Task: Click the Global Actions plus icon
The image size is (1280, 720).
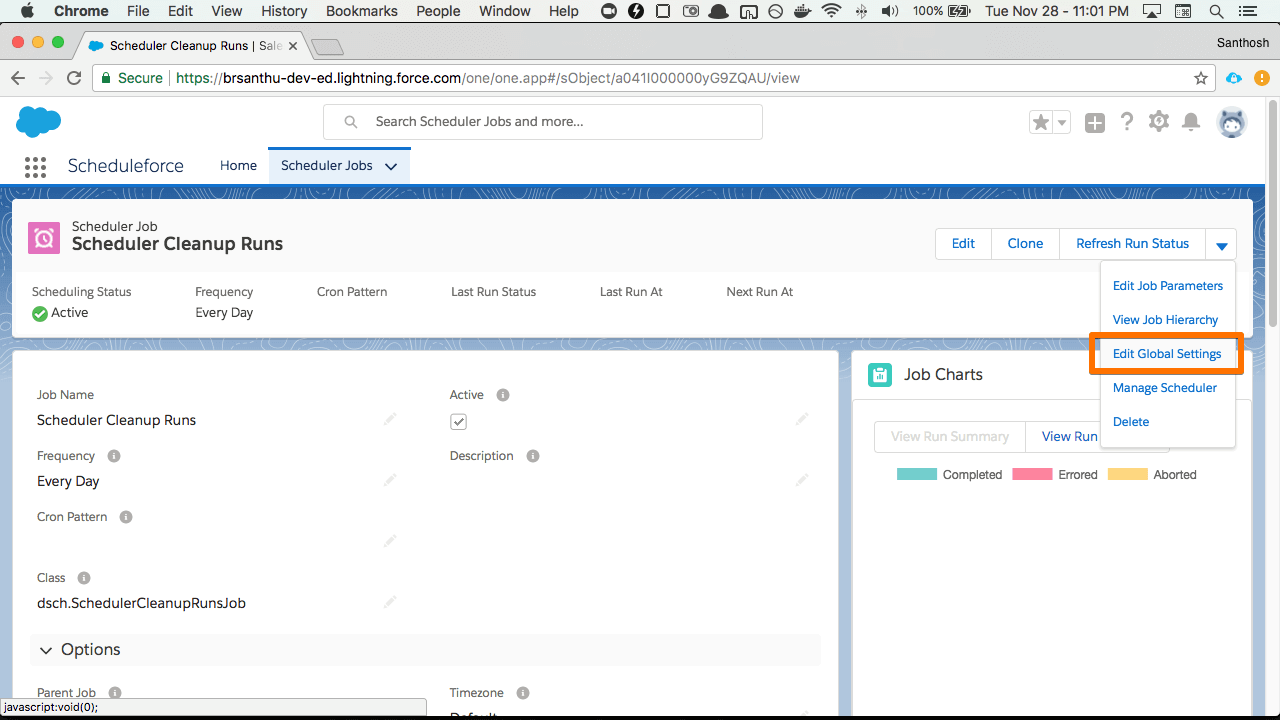Action: pos(1095,122)
